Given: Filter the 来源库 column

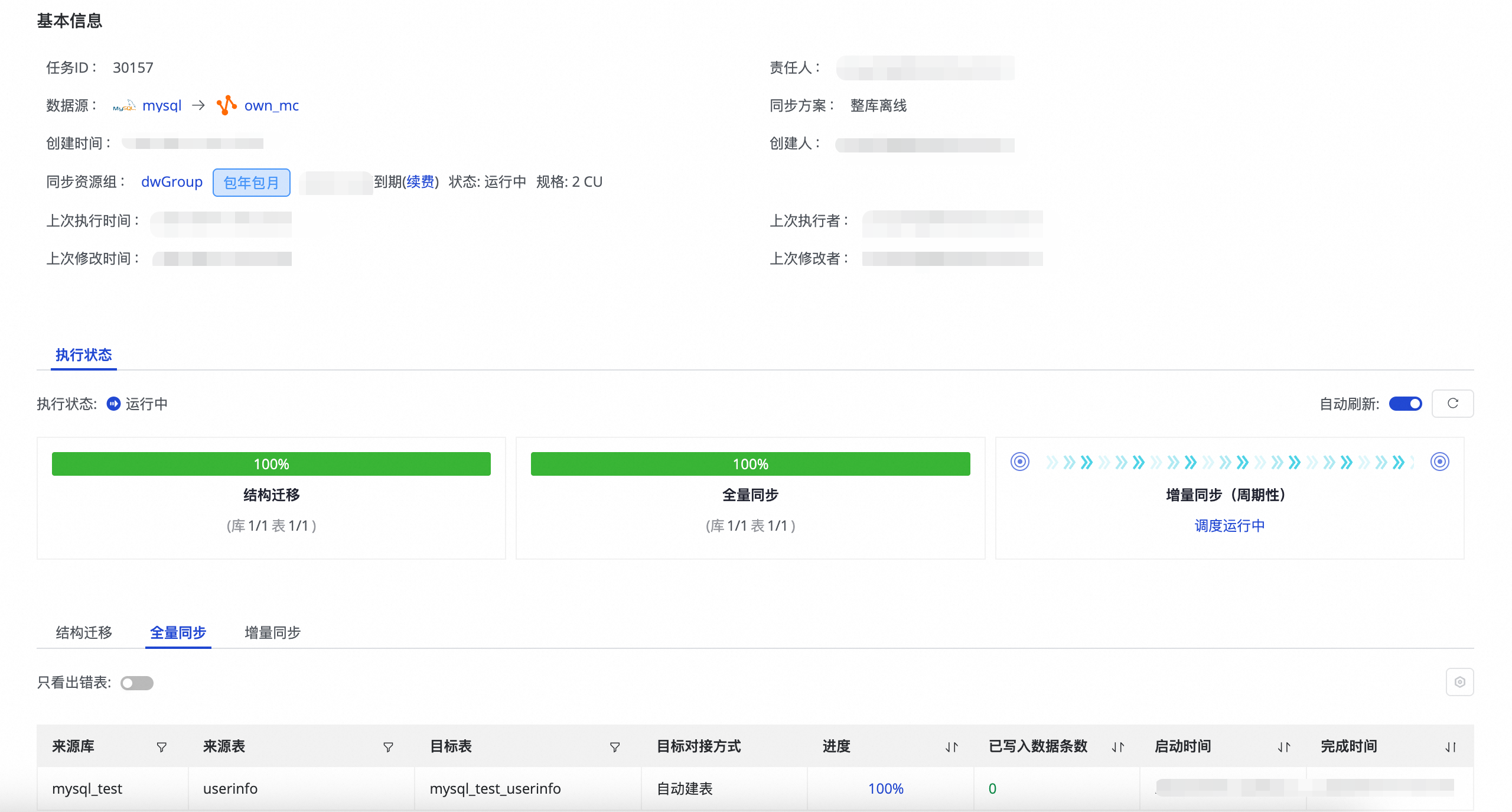Looking at the screenshot, I should pyautogui.click(x=161, y=747).
